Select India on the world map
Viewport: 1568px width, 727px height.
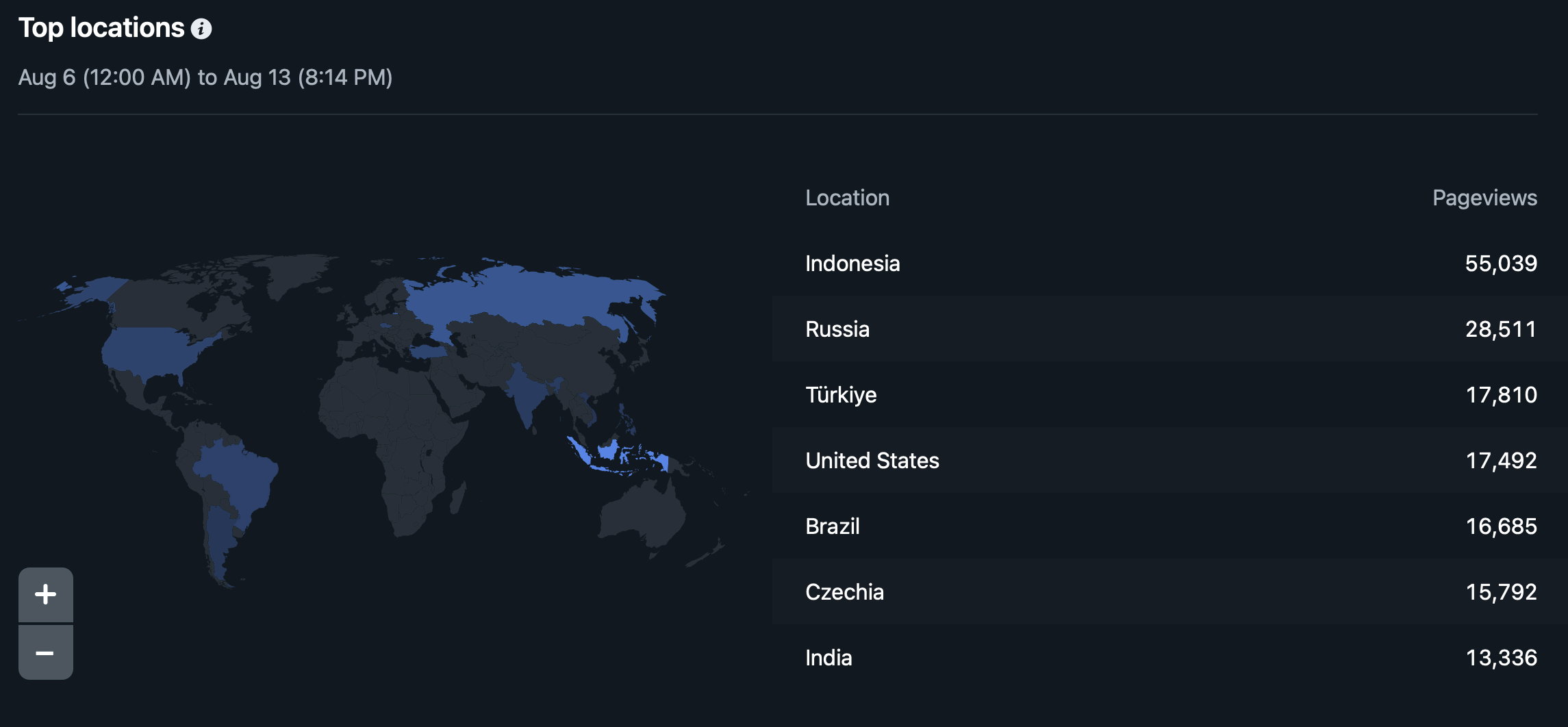tap(526, 397)
